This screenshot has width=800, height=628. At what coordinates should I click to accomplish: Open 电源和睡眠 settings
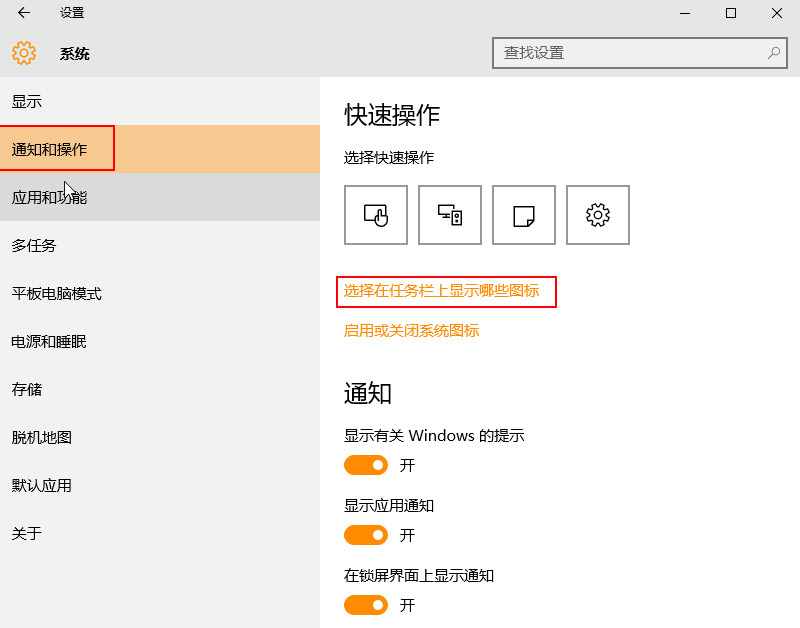(x=160, y=341)
